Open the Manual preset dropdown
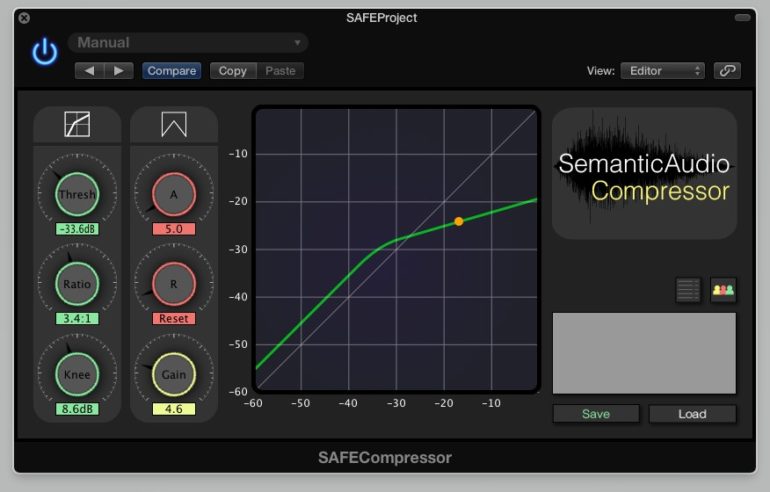Screen dimensions: 770x492 pyautogui.click(x=188, y=43)
